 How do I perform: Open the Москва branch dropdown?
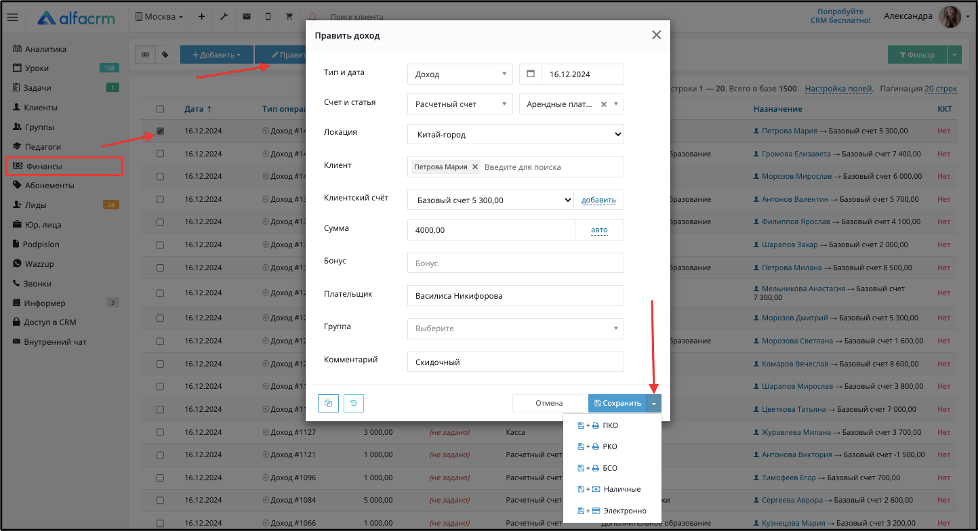(159, 17)
